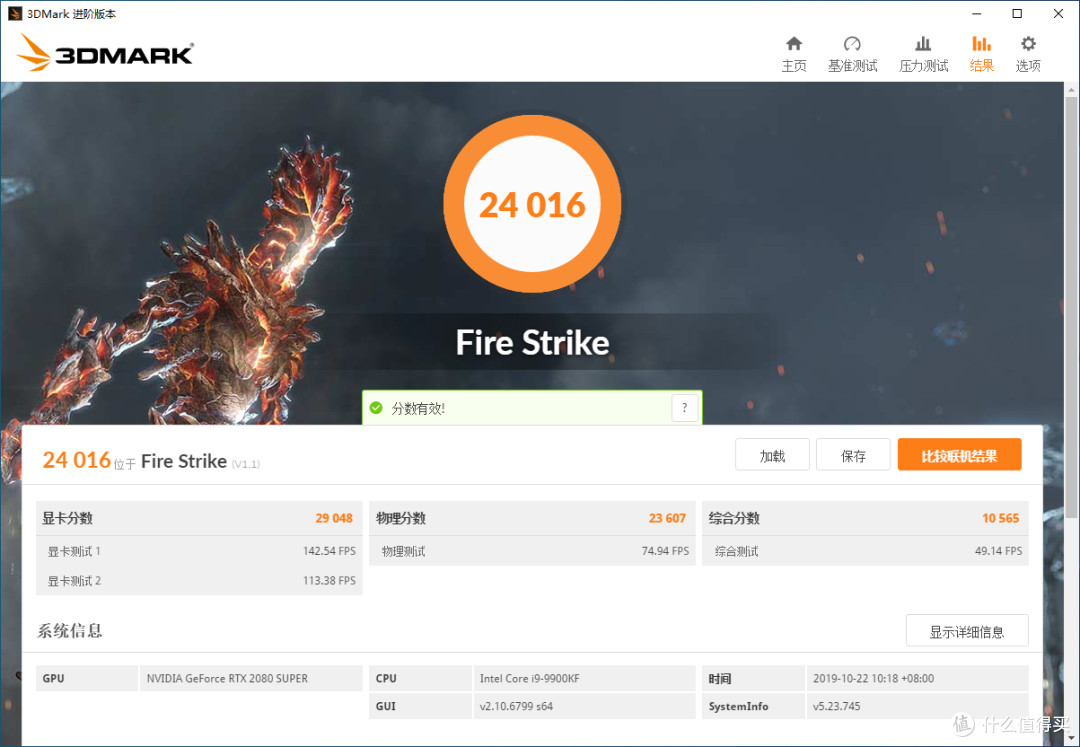Click 显卡测试 2 row
1080x747 pixels.
coord(199,580)
